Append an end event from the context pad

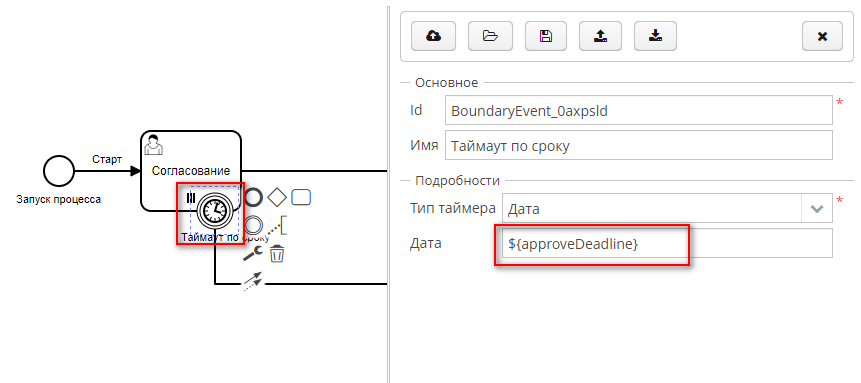(x=253, y=197)
